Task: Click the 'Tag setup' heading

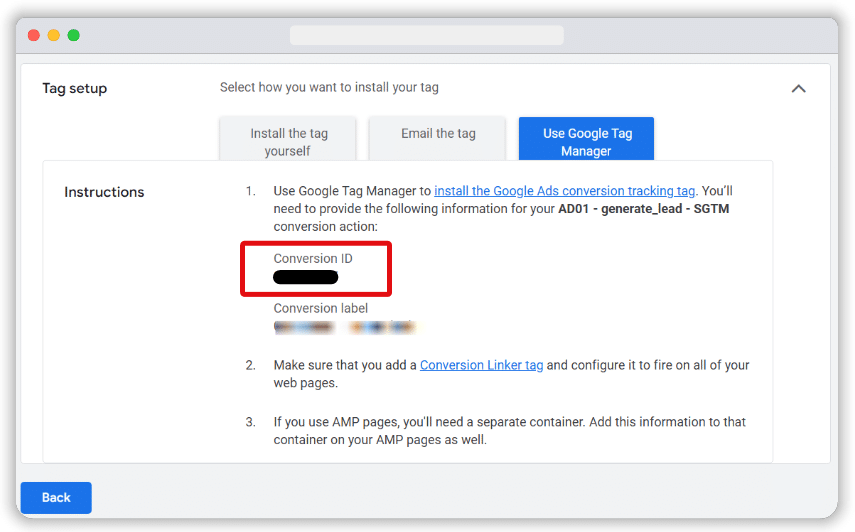Action: pos(75,88)
